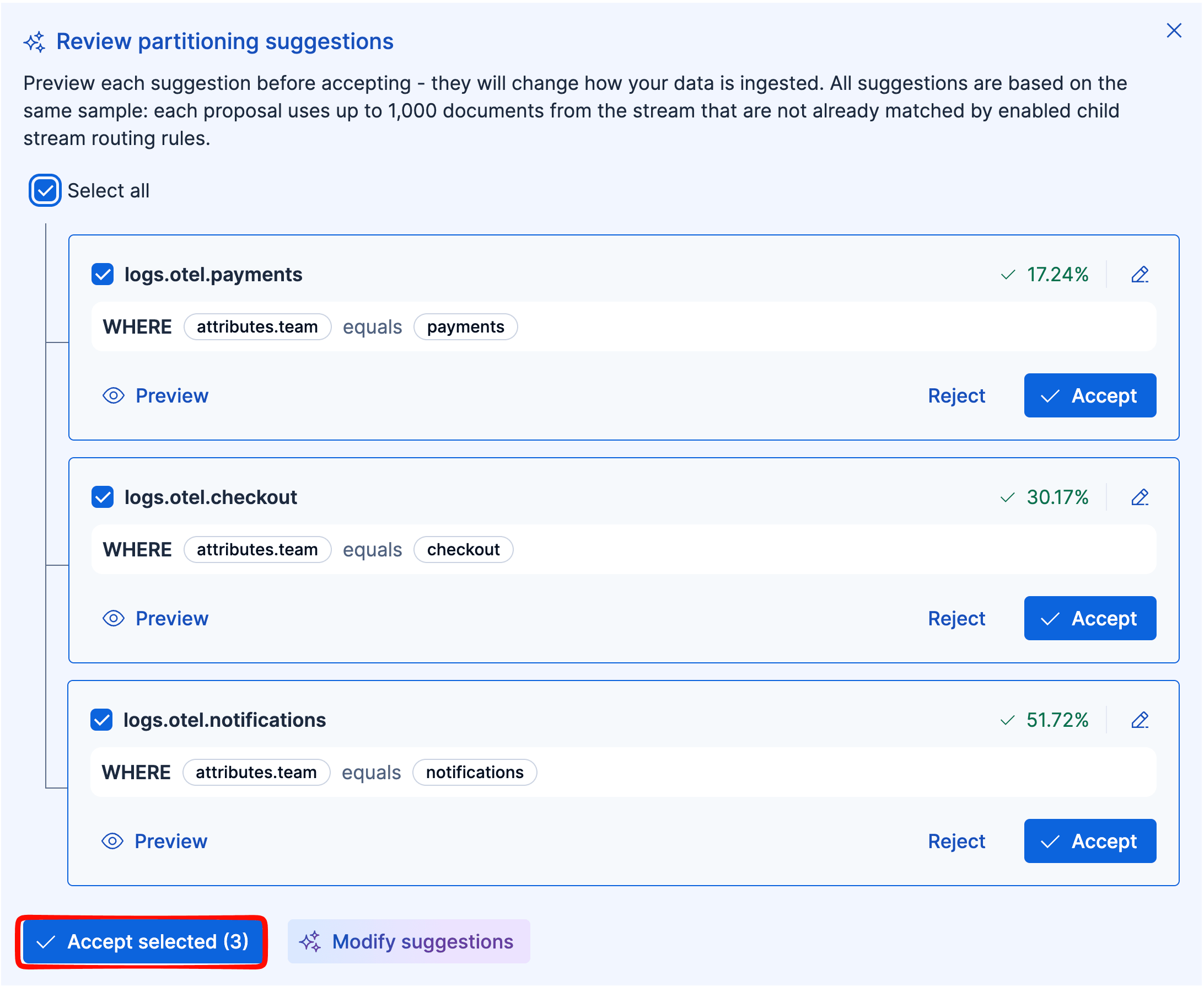Reject the logs.otel.payments suggestion
Image resolution: width=1204 pixels, height=986 pixels.
pyautogui.click(x=956, y=395)
